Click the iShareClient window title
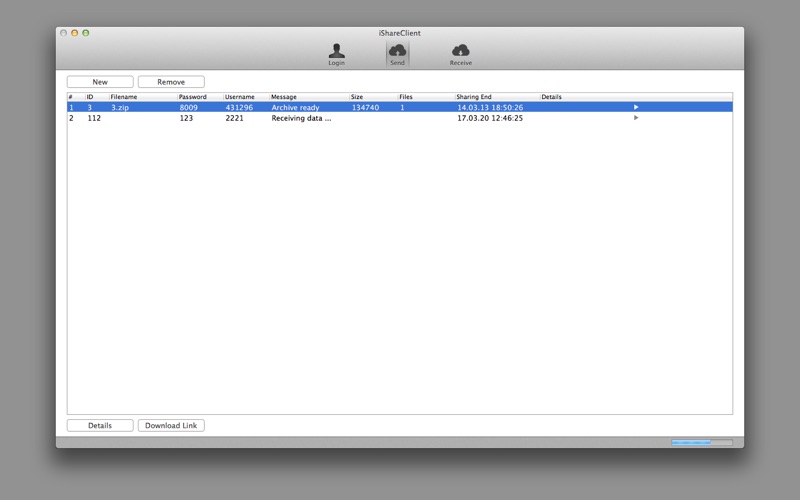 [399, 33]
